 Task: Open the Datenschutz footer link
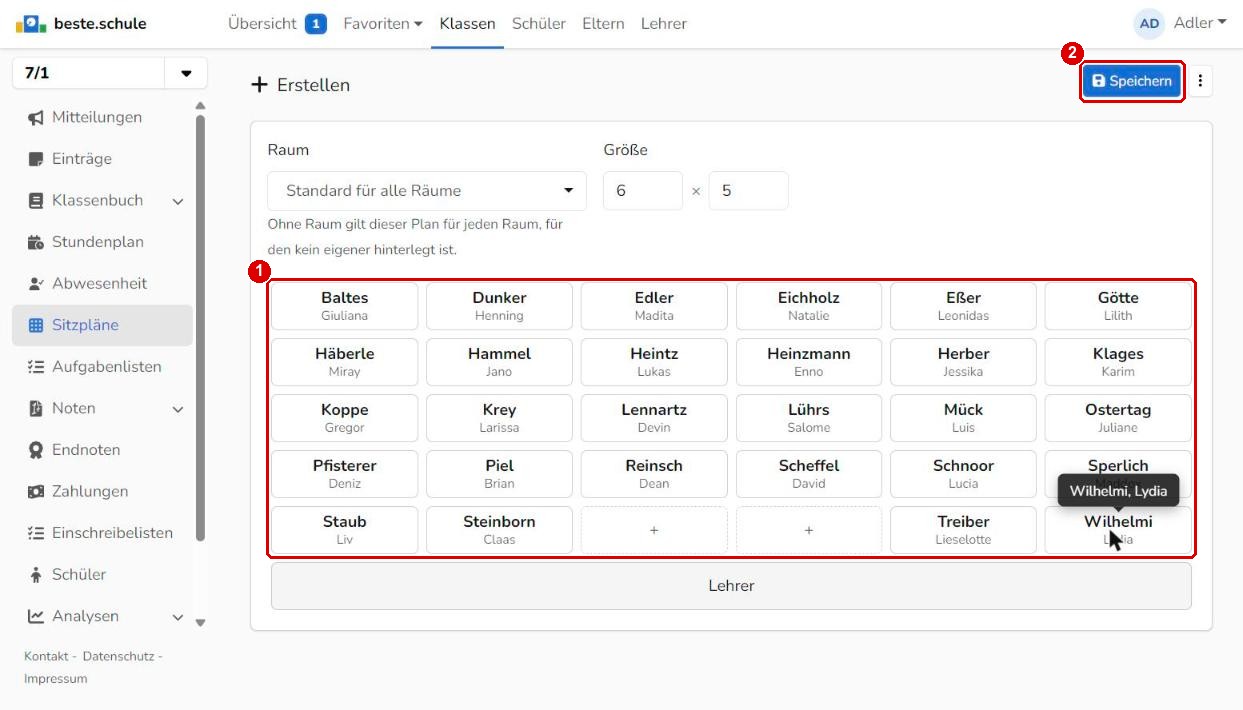(117, 656)
